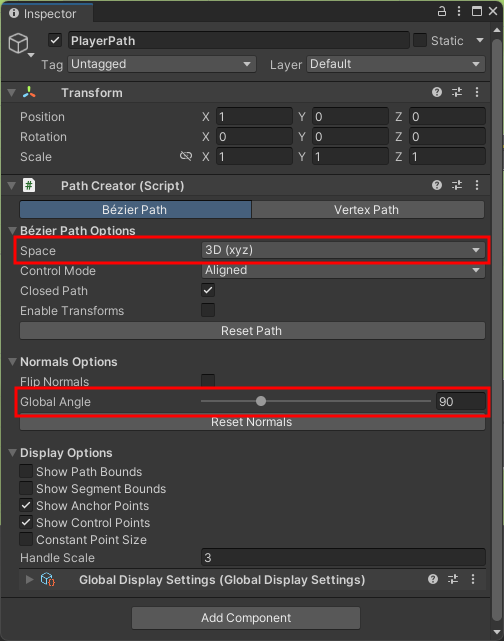Open Transform component help icon

tap(437, 92)
